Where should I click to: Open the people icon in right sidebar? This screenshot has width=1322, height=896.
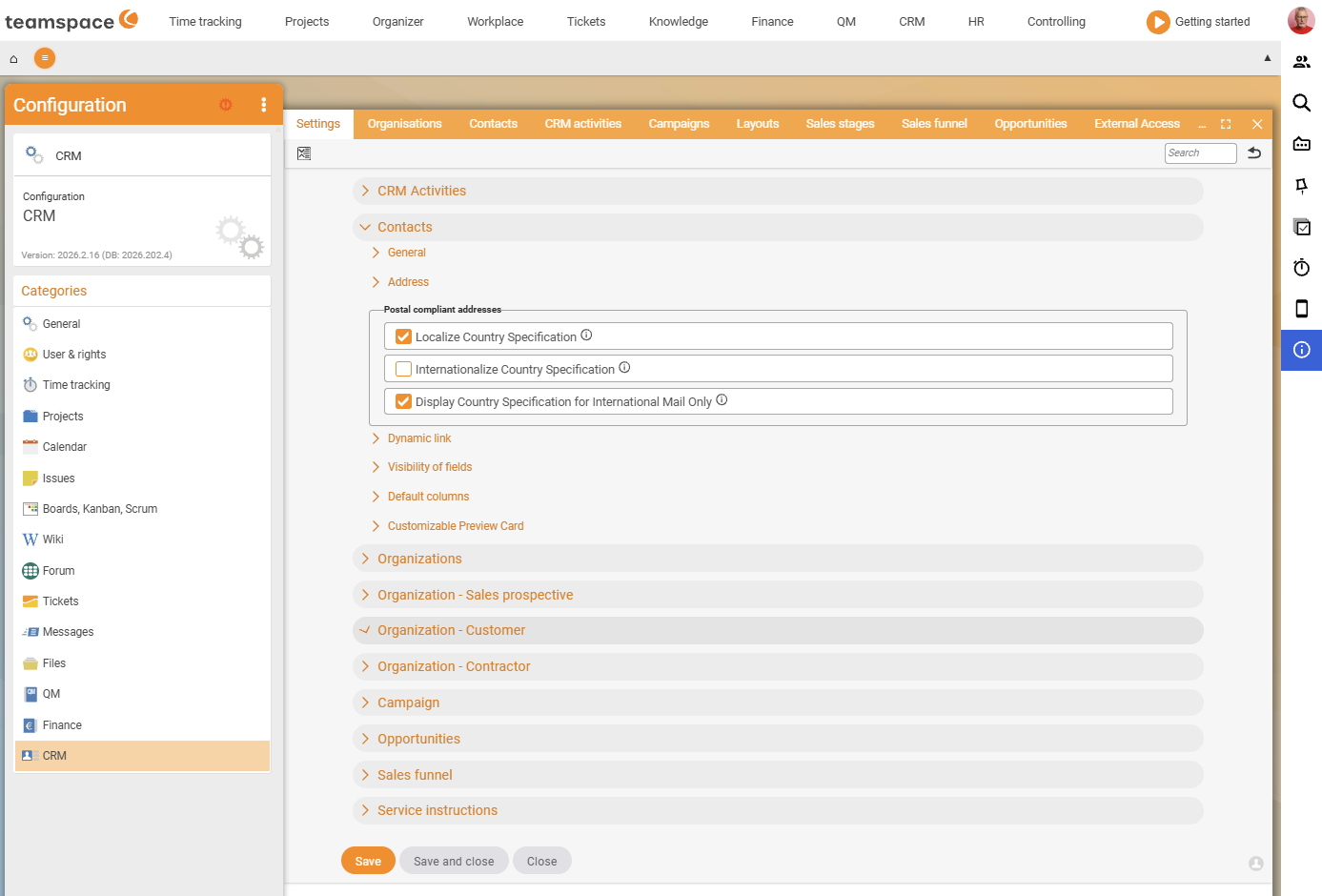click(x=1301, y=62)
